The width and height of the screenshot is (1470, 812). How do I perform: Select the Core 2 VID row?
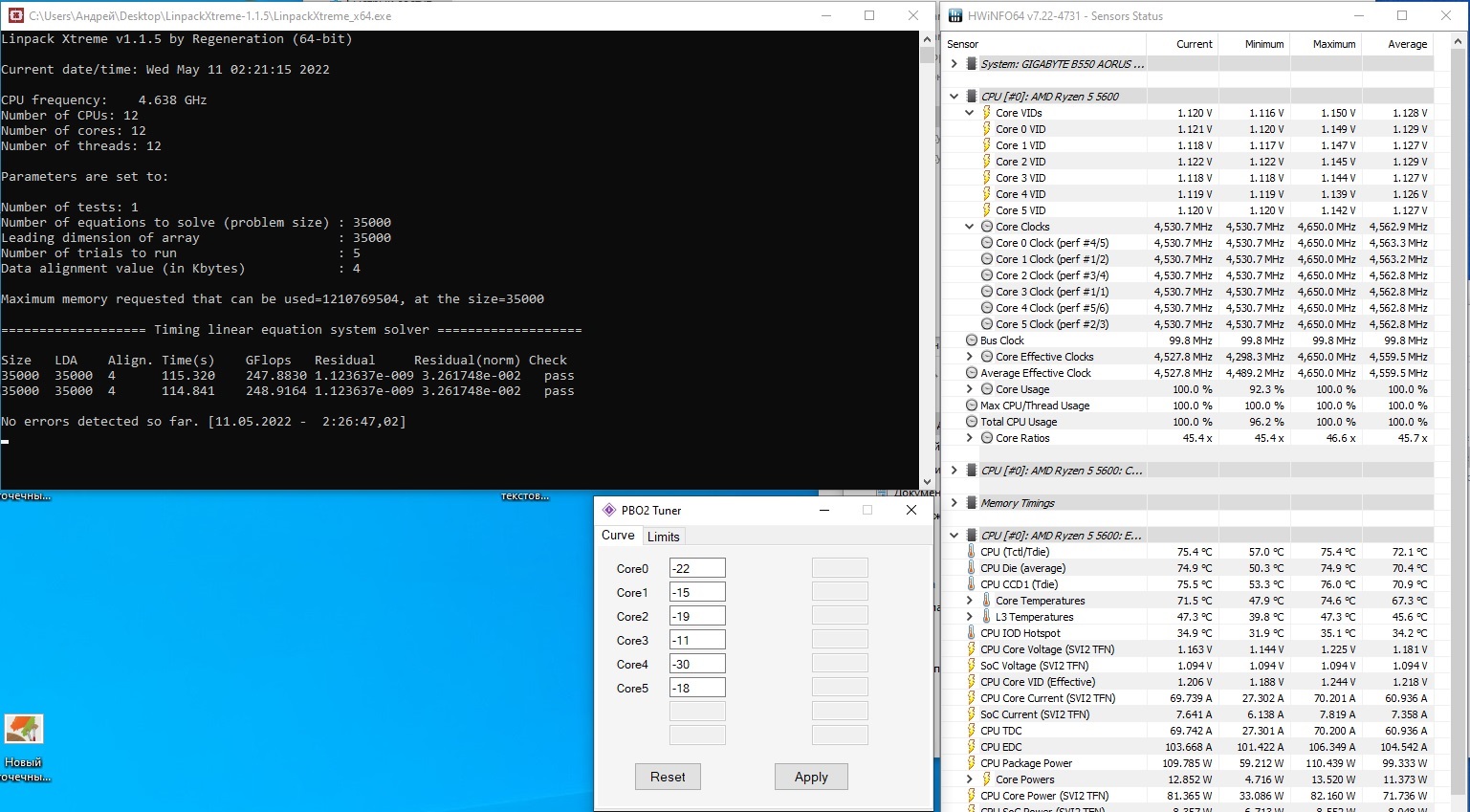(x=1187, y=162)
